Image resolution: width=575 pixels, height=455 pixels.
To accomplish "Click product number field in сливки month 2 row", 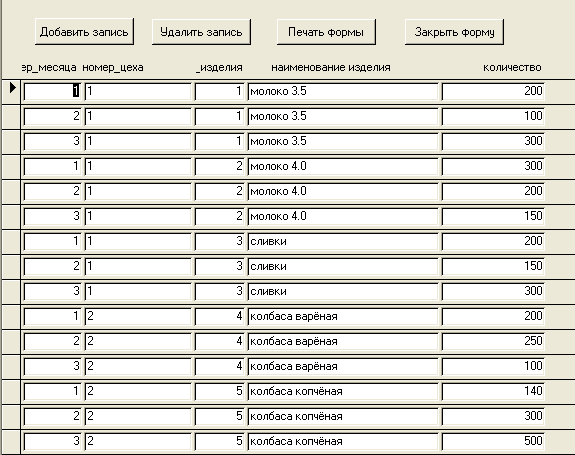I will tap(219, 266).
